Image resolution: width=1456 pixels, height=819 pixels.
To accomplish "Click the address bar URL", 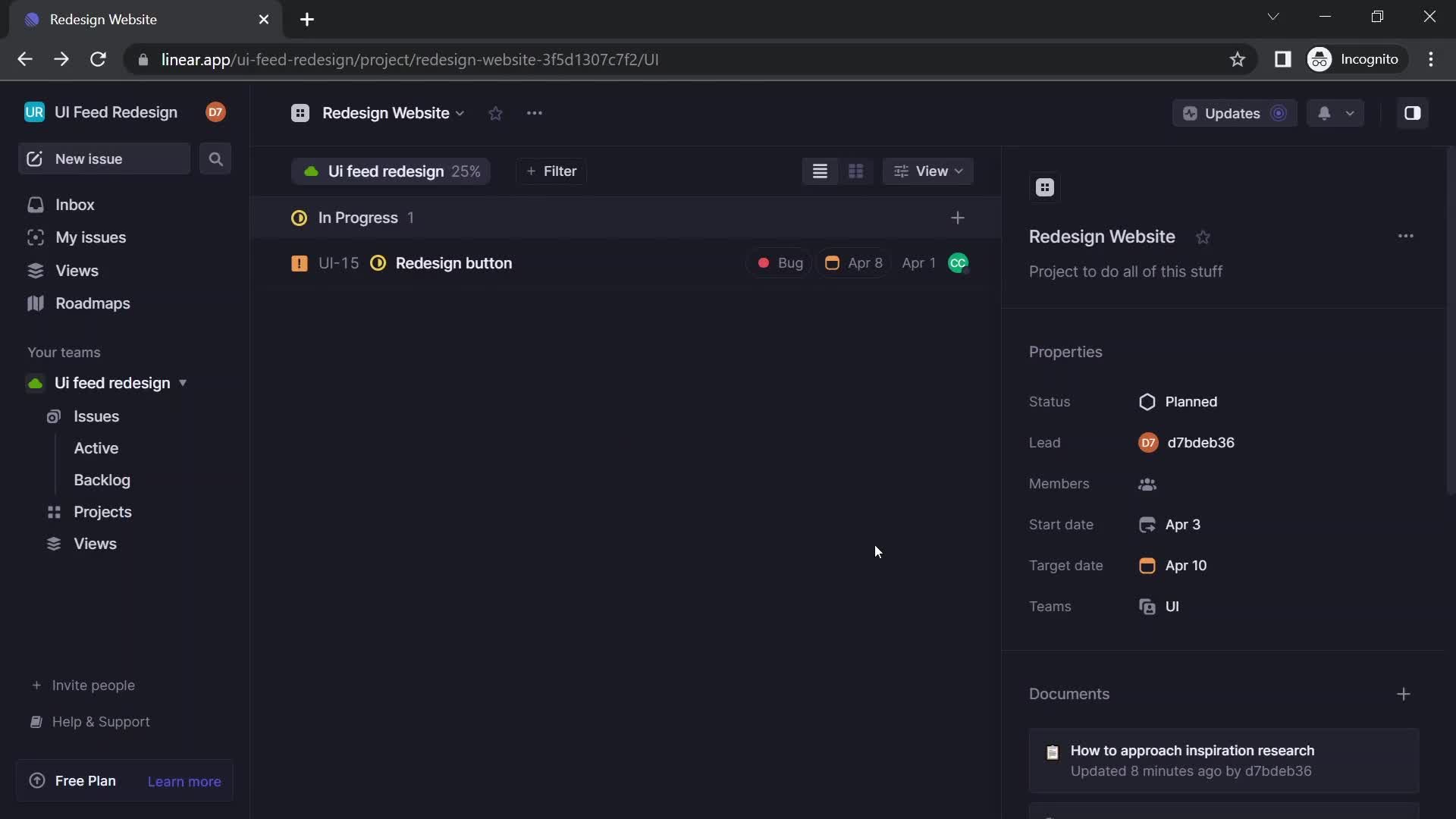I will click(x=409, y=59).
